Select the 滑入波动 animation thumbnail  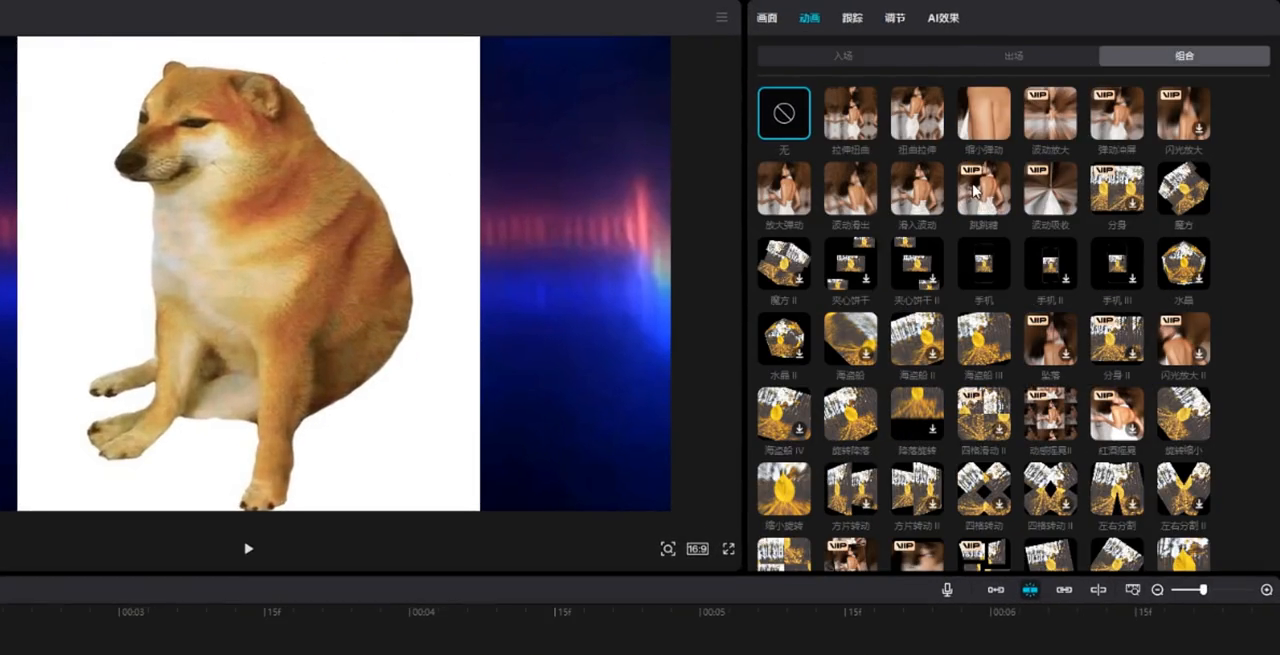coord(917,188)
